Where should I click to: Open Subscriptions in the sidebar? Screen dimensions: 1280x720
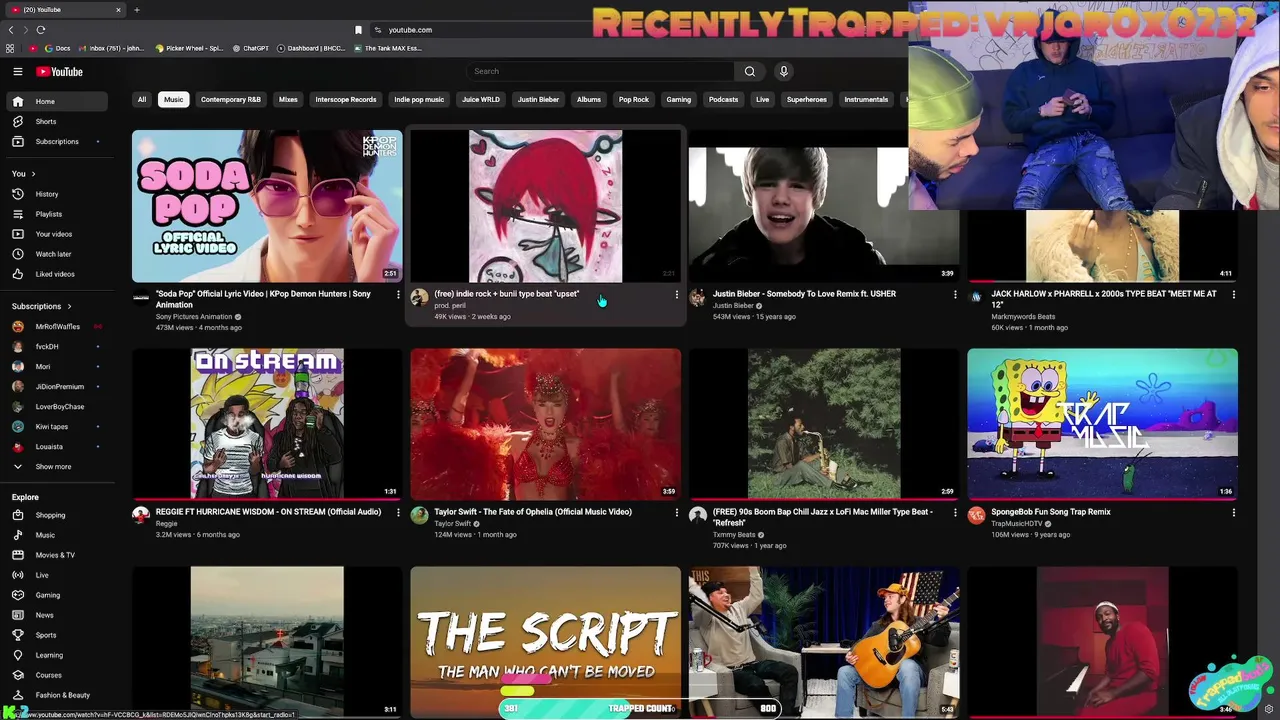click(56, 141)
